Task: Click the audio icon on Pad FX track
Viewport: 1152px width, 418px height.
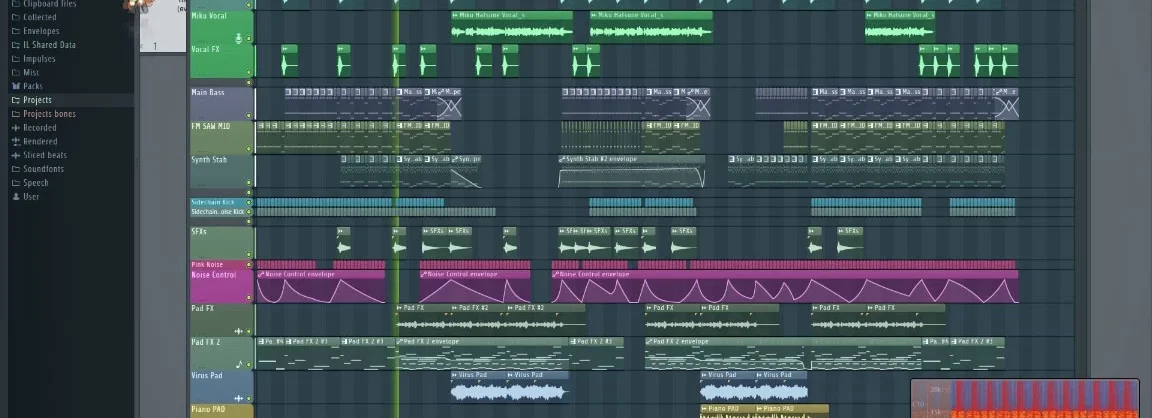Action: click(238, 331)
